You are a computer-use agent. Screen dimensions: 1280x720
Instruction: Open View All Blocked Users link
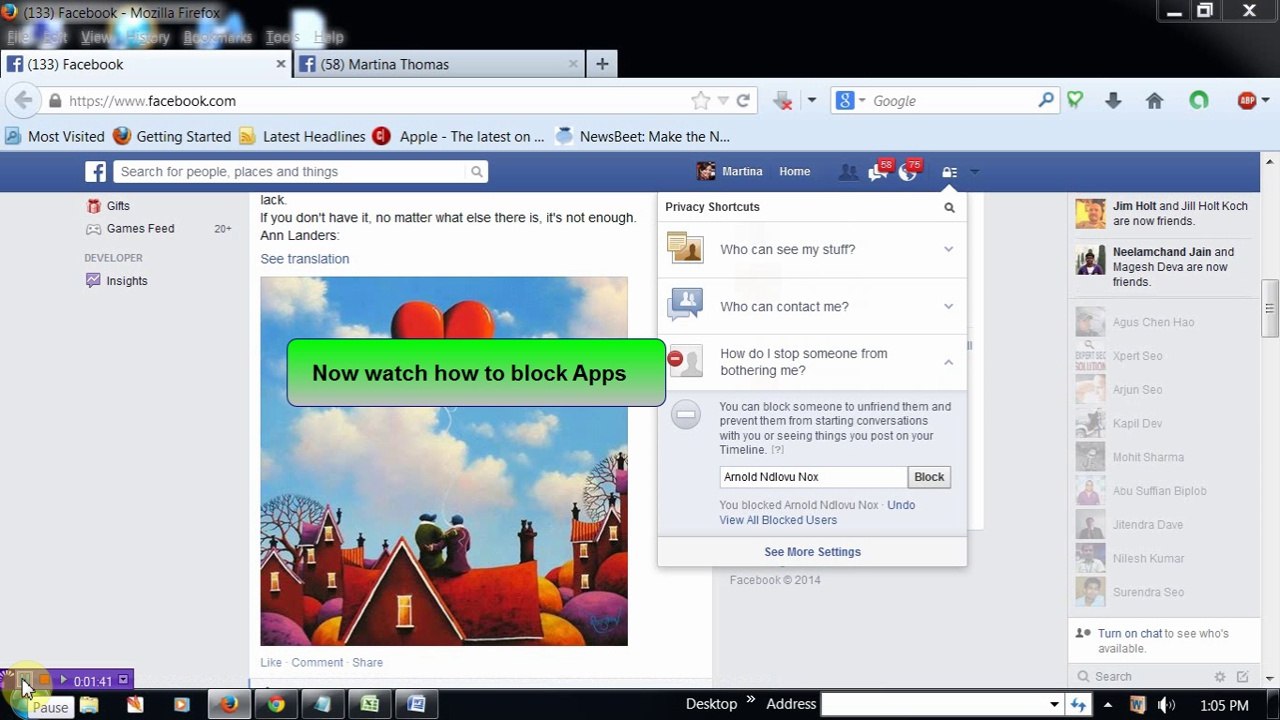point(778,520)
